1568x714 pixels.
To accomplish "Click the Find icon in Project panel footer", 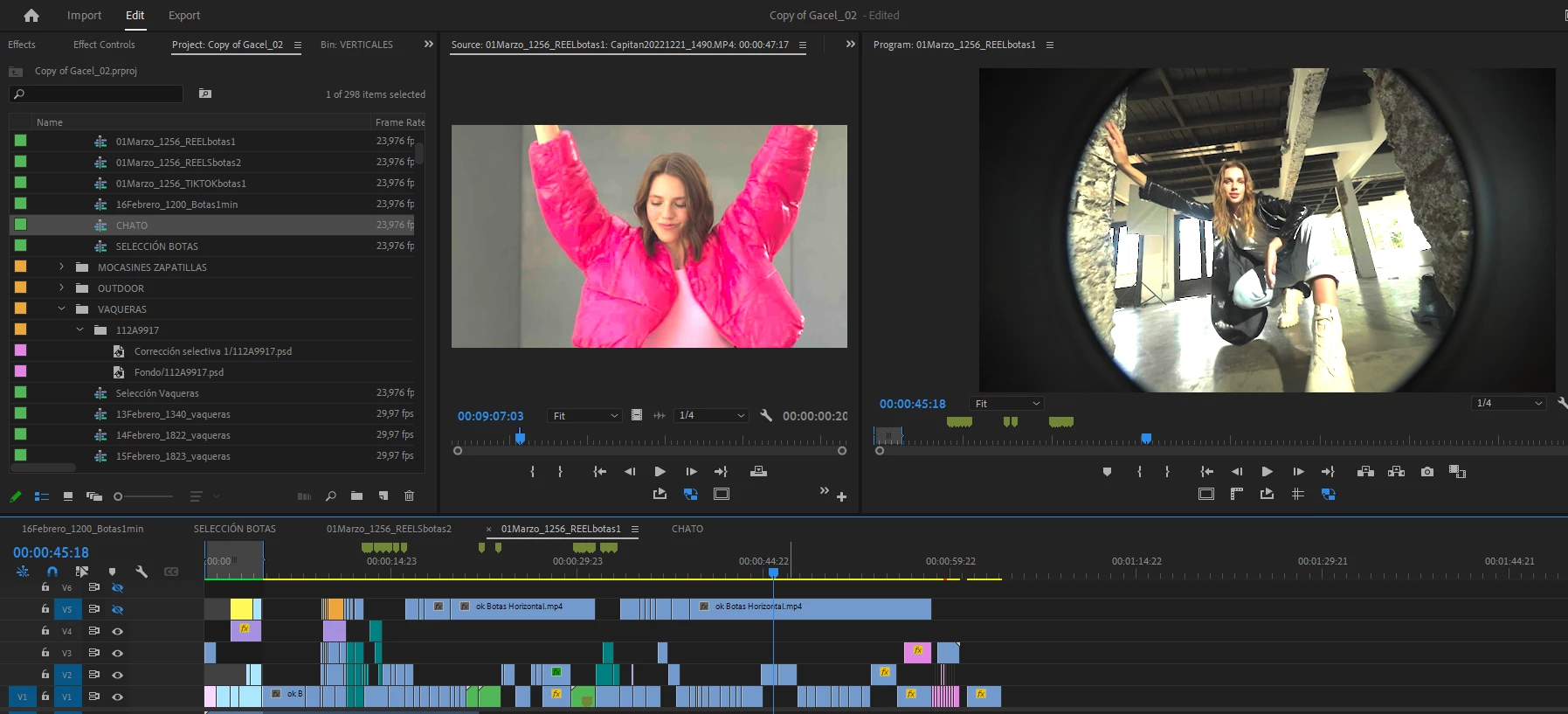I will pyautogui.click(x=330, y=496).
